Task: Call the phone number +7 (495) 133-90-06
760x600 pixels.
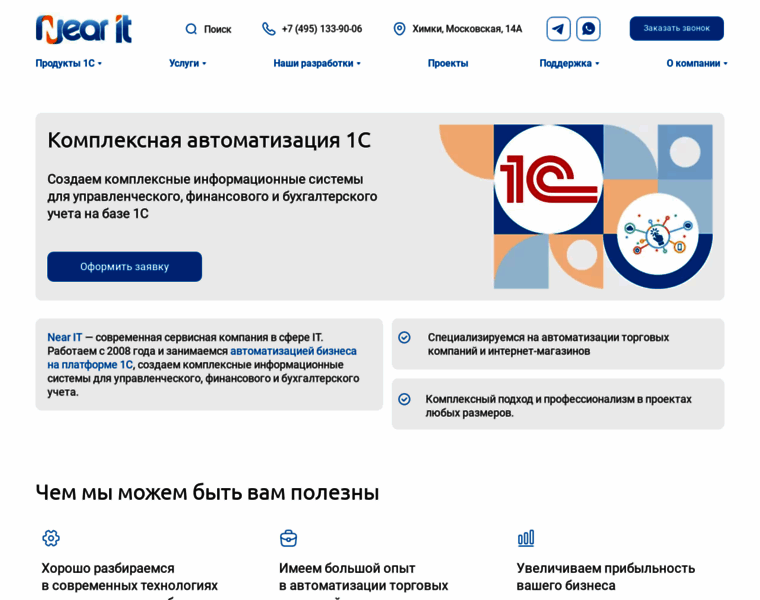Action: pos(322,29)
